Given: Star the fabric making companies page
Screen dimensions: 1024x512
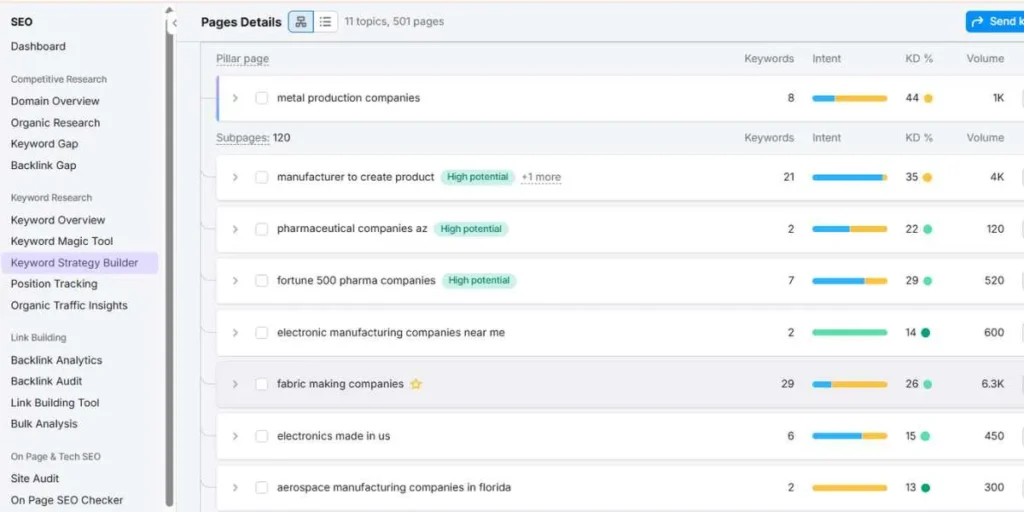Looking at the screenshot, I should click(416, 384).
